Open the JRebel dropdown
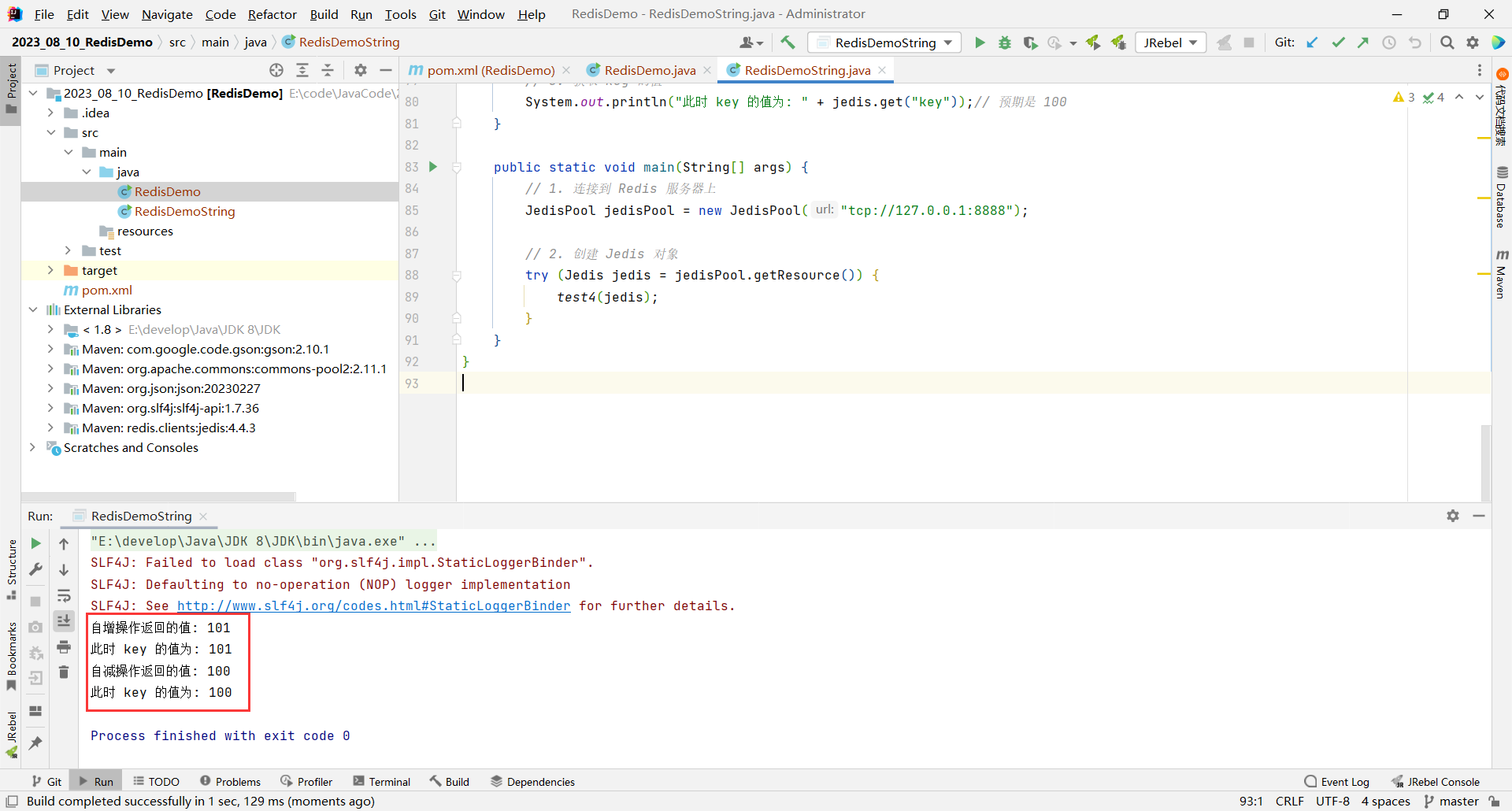Image resolution: width=1512 pixels, height=811 pixels. [1171, 43]
